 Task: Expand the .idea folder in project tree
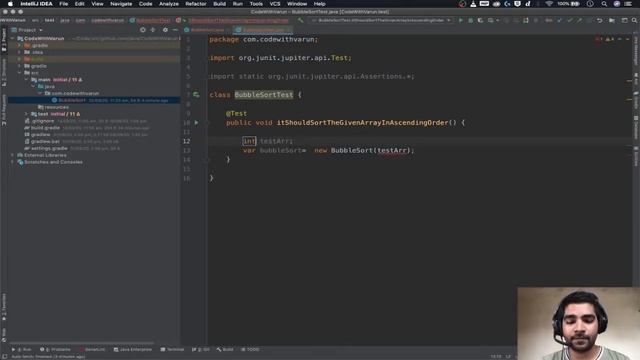(x=19, y=52)
